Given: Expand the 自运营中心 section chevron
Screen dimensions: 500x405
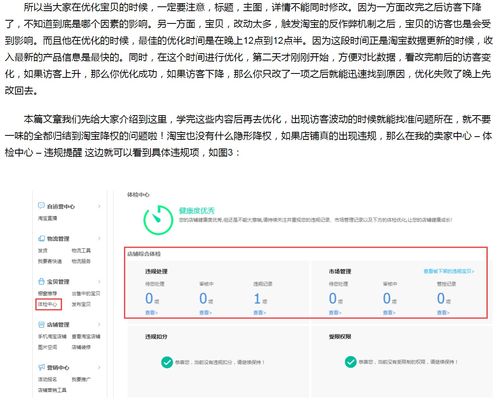Looking at the screenshot, I should 99,206.
